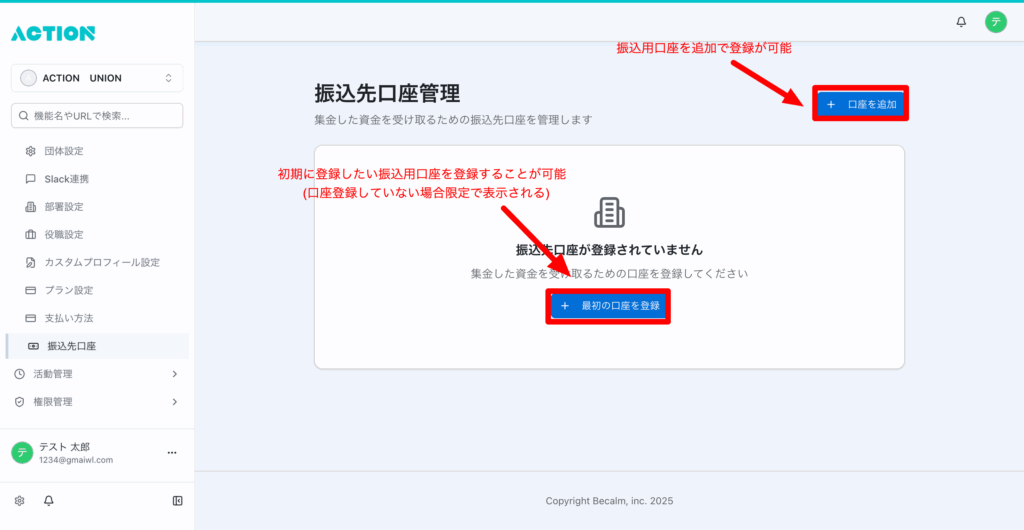
Task: Select 役職設定 in sidebar
Action: (x=64, y=235)
